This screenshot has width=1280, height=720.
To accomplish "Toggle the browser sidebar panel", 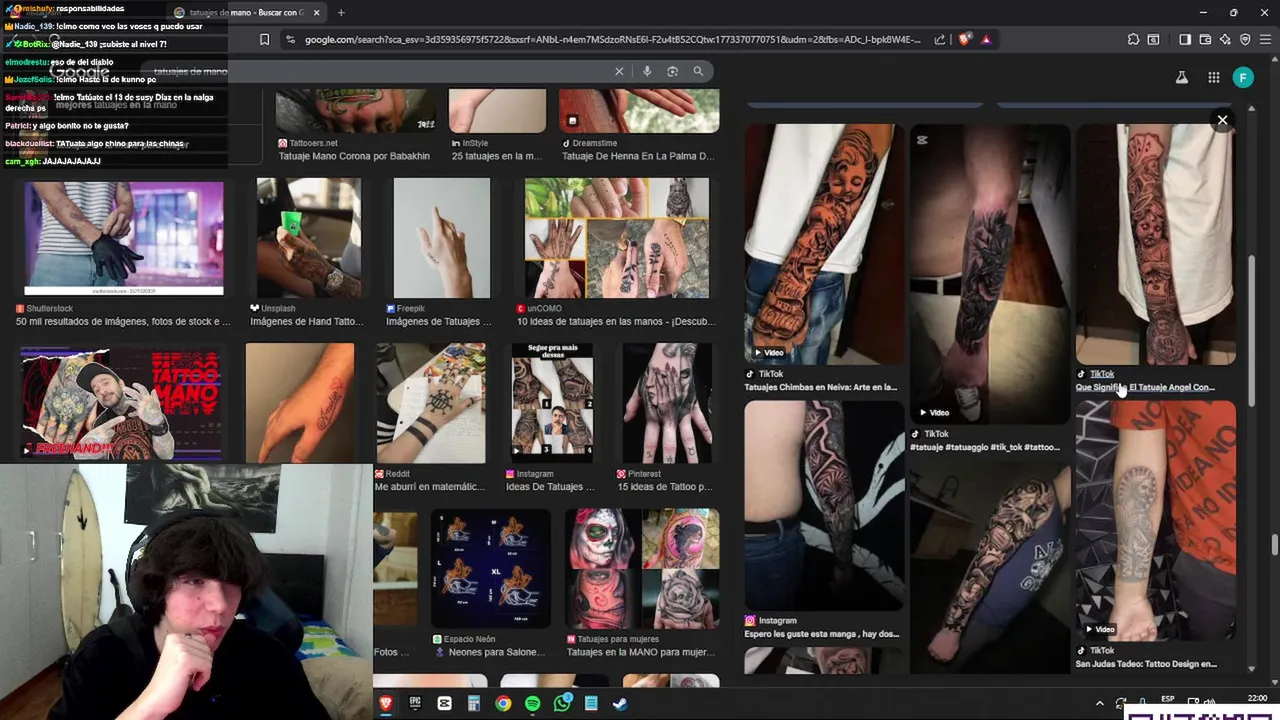I will (x=1185, y=40).
